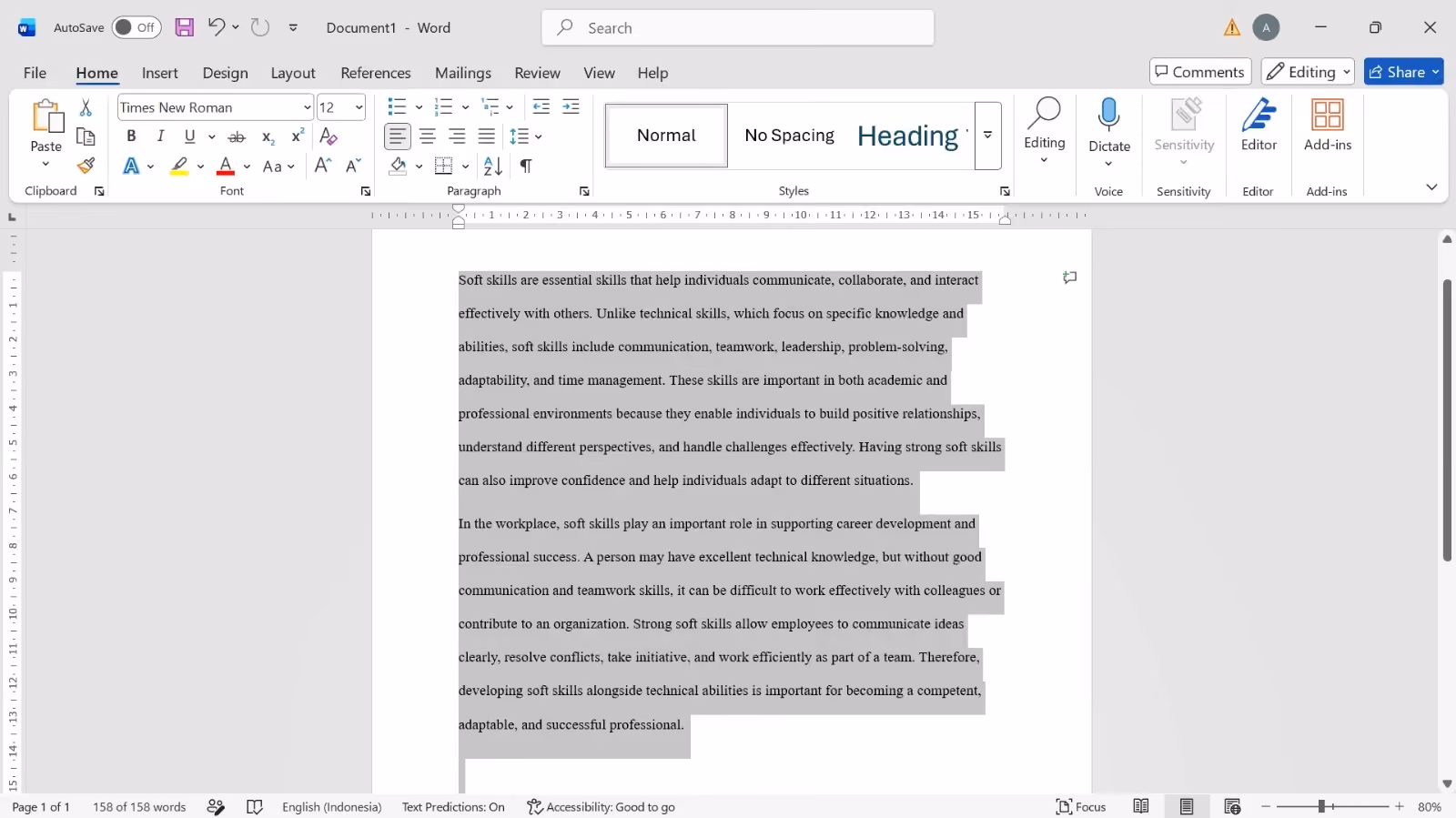Show paragraph marks with the pilcrow icon
The height and width of the screenshot is (818, 1456).
[x=526, y=166]
